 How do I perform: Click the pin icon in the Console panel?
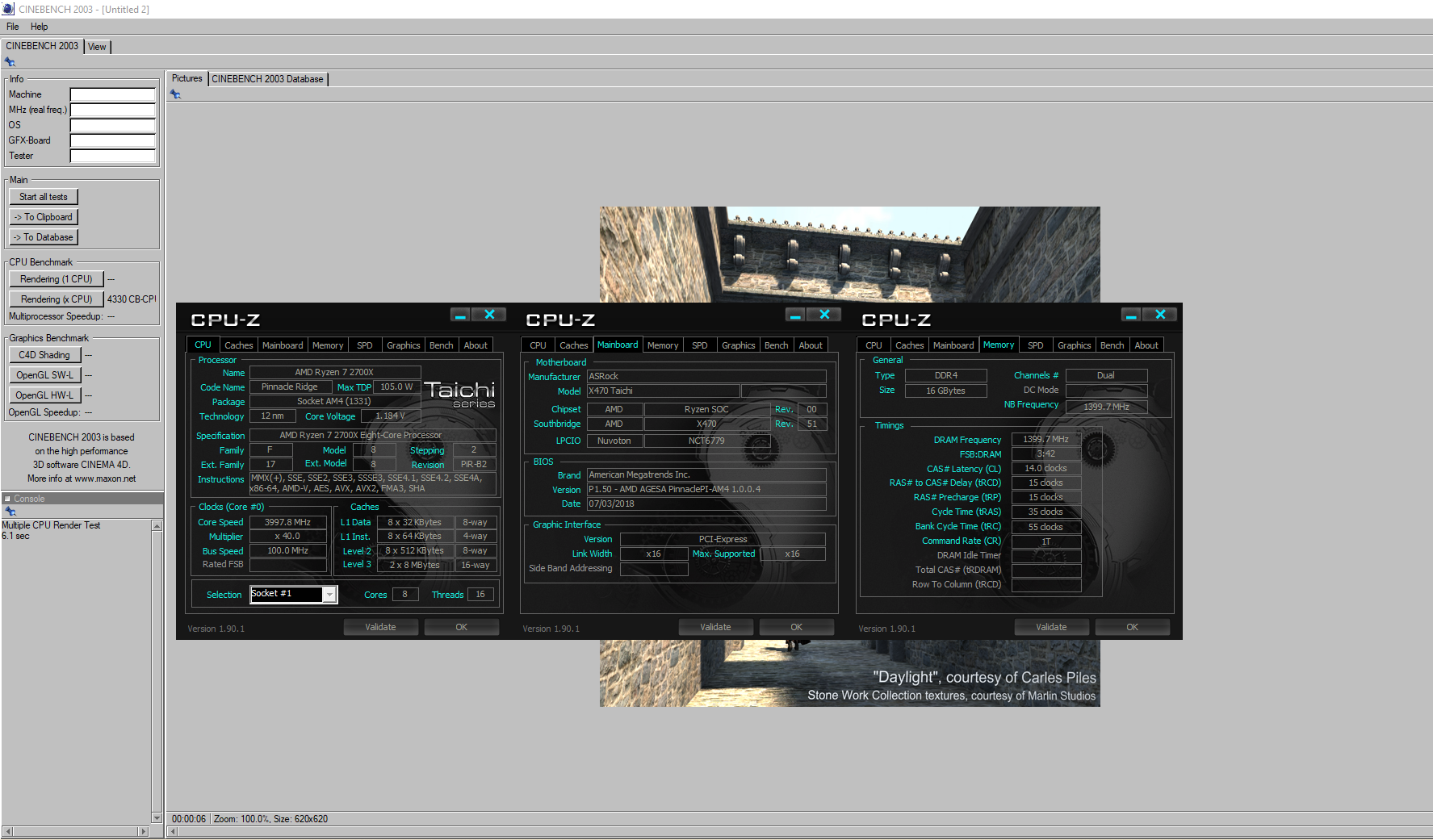[10, 512]
